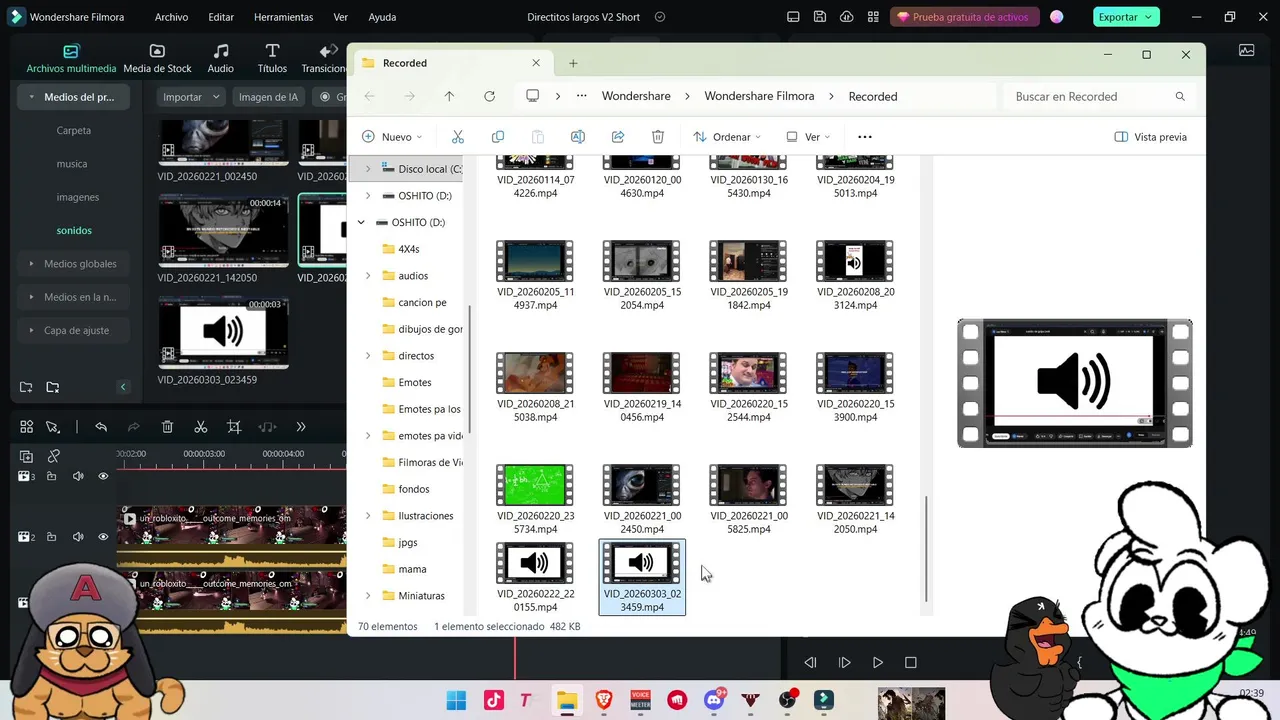The image size is (1280, 720).
Task: Click the Imagen de IA button
Action: pos(268,97)
